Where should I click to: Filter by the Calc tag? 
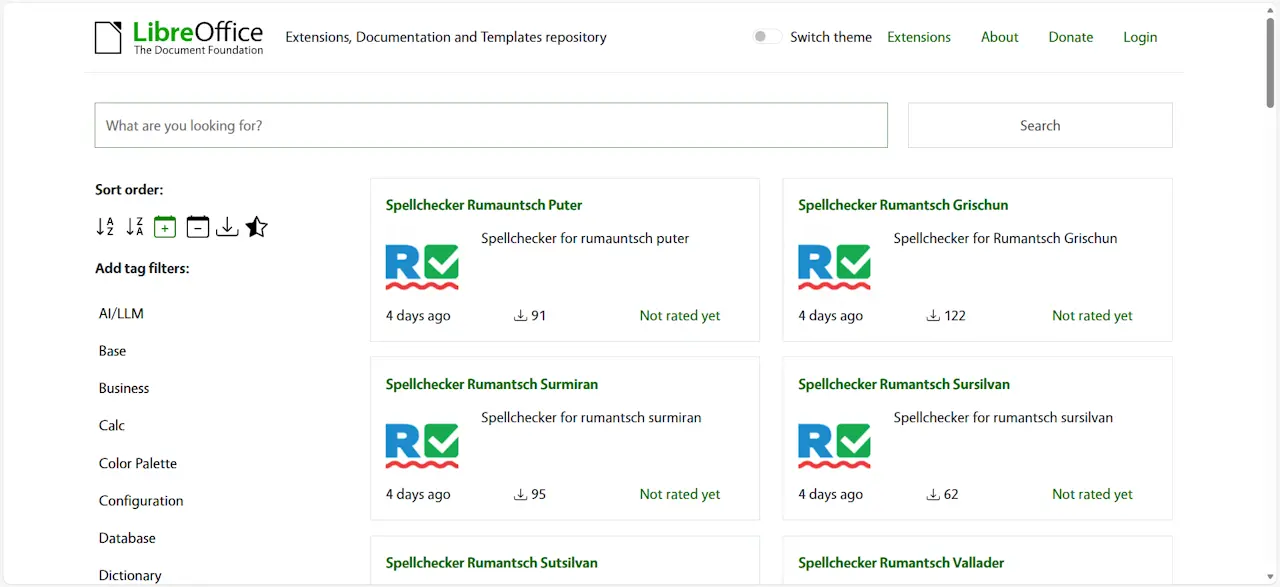112,425
